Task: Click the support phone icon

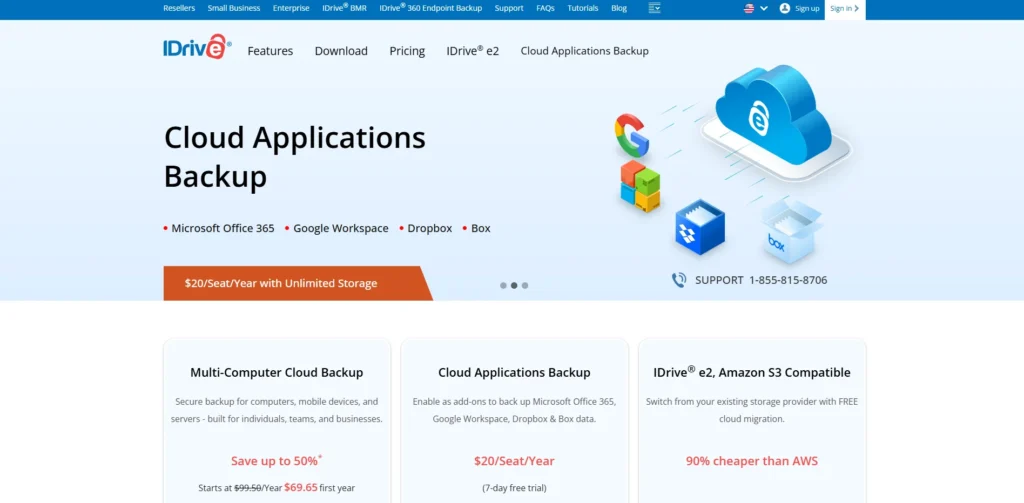Action: (679, 280)
